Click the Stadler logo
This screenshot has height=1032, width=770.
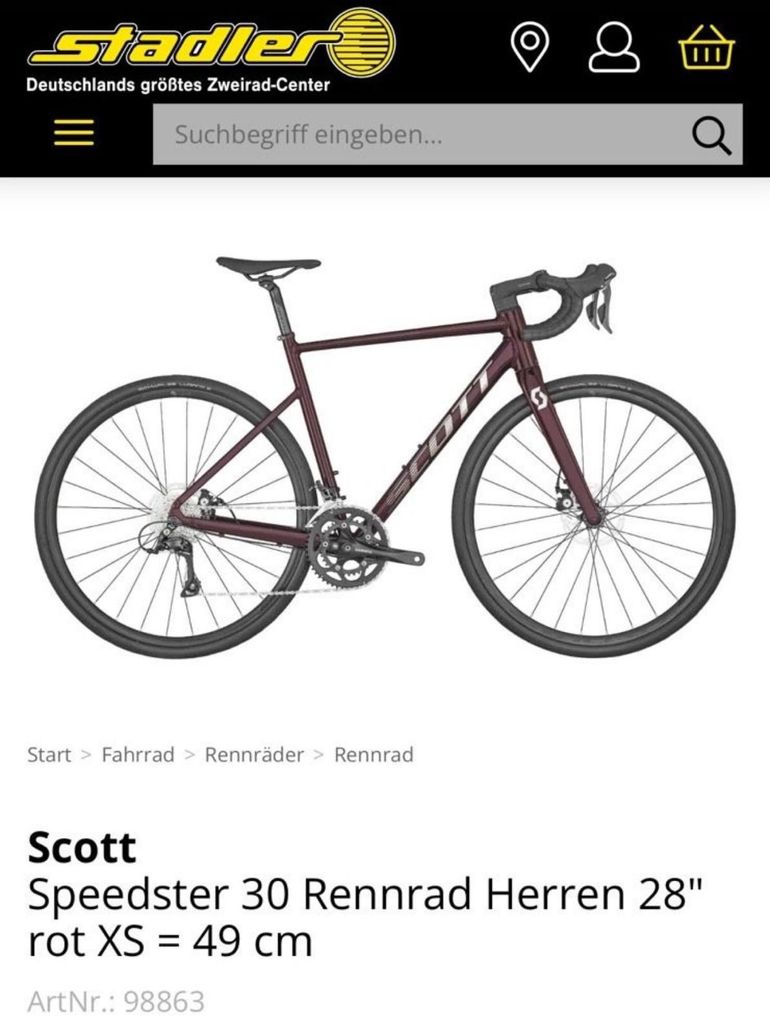click(x=211, y=43)
